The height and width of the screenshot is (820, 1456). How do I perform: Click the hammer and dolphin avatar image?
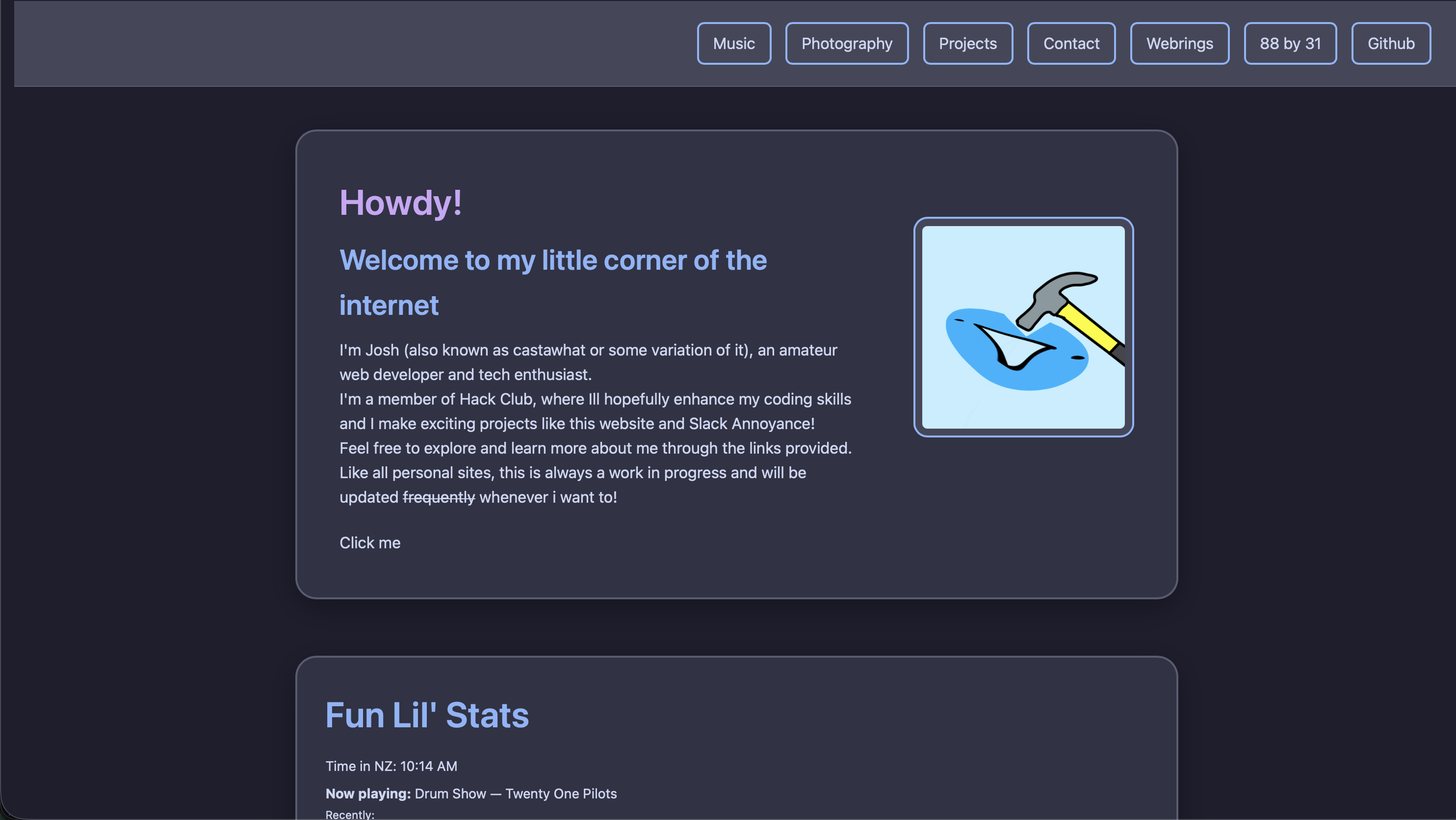1023,327
